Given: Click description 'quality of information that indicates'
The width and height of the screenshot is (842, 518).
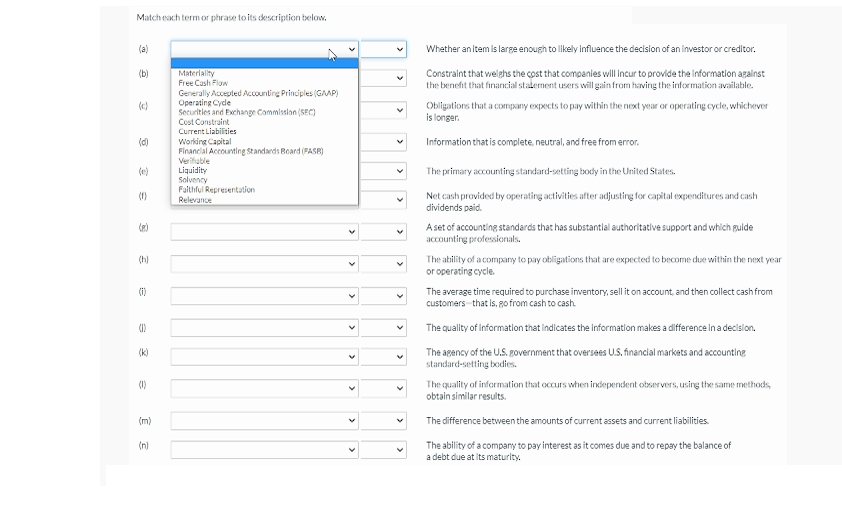Looking at the screenshot, I should [x=591, y=328].
